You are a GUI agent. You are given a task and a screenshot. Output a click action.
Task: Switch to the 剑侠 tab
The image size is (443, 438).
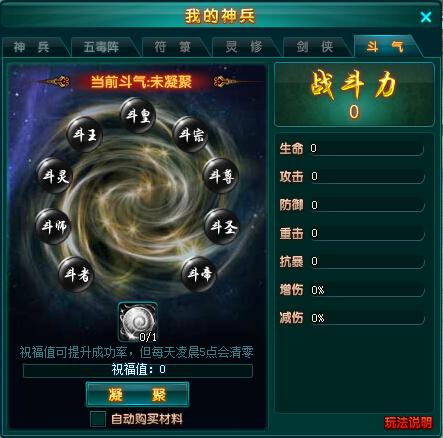coord(315,47)
